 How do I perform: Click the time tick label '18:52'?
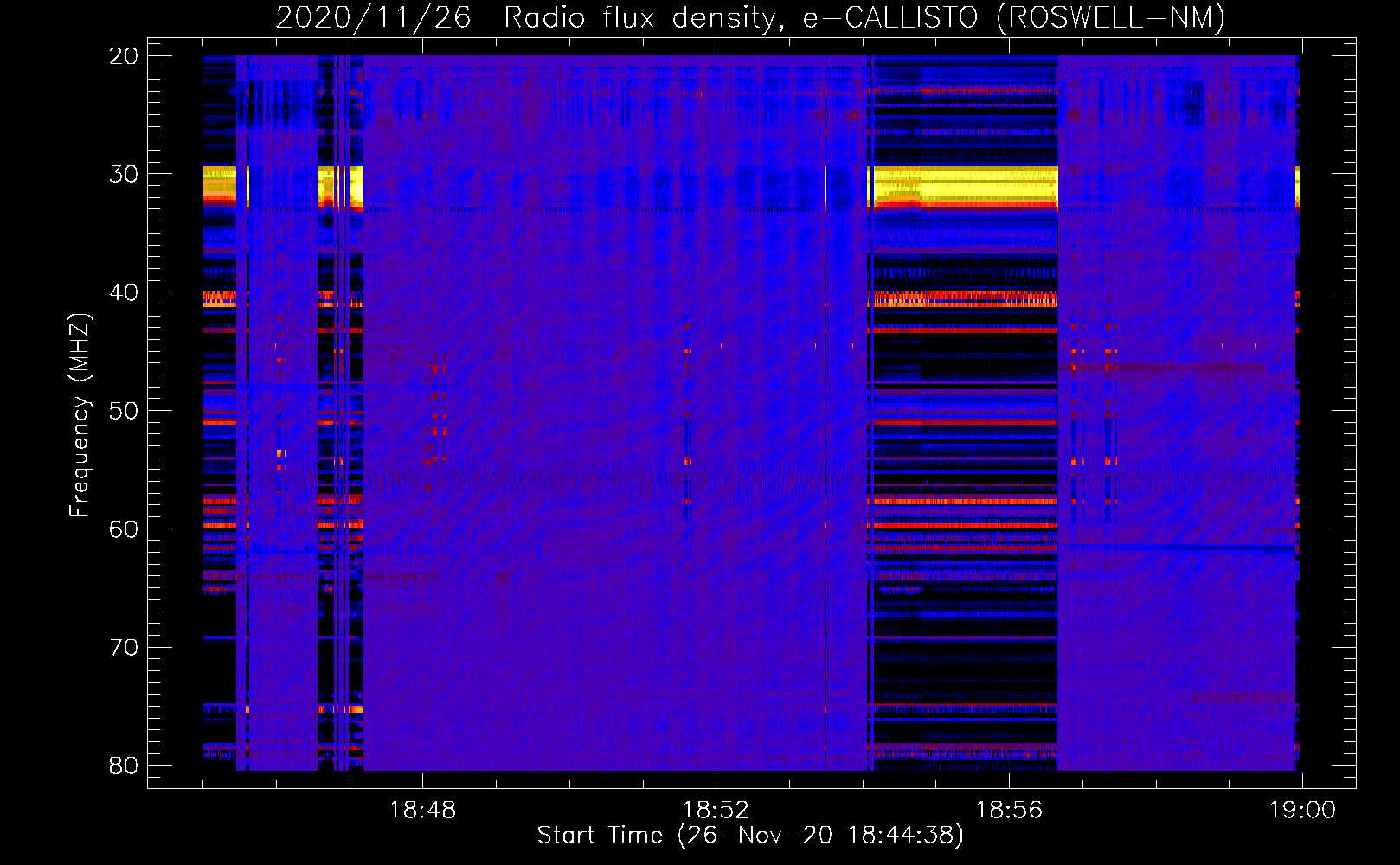pyautogui.click(x=716, y=811)
